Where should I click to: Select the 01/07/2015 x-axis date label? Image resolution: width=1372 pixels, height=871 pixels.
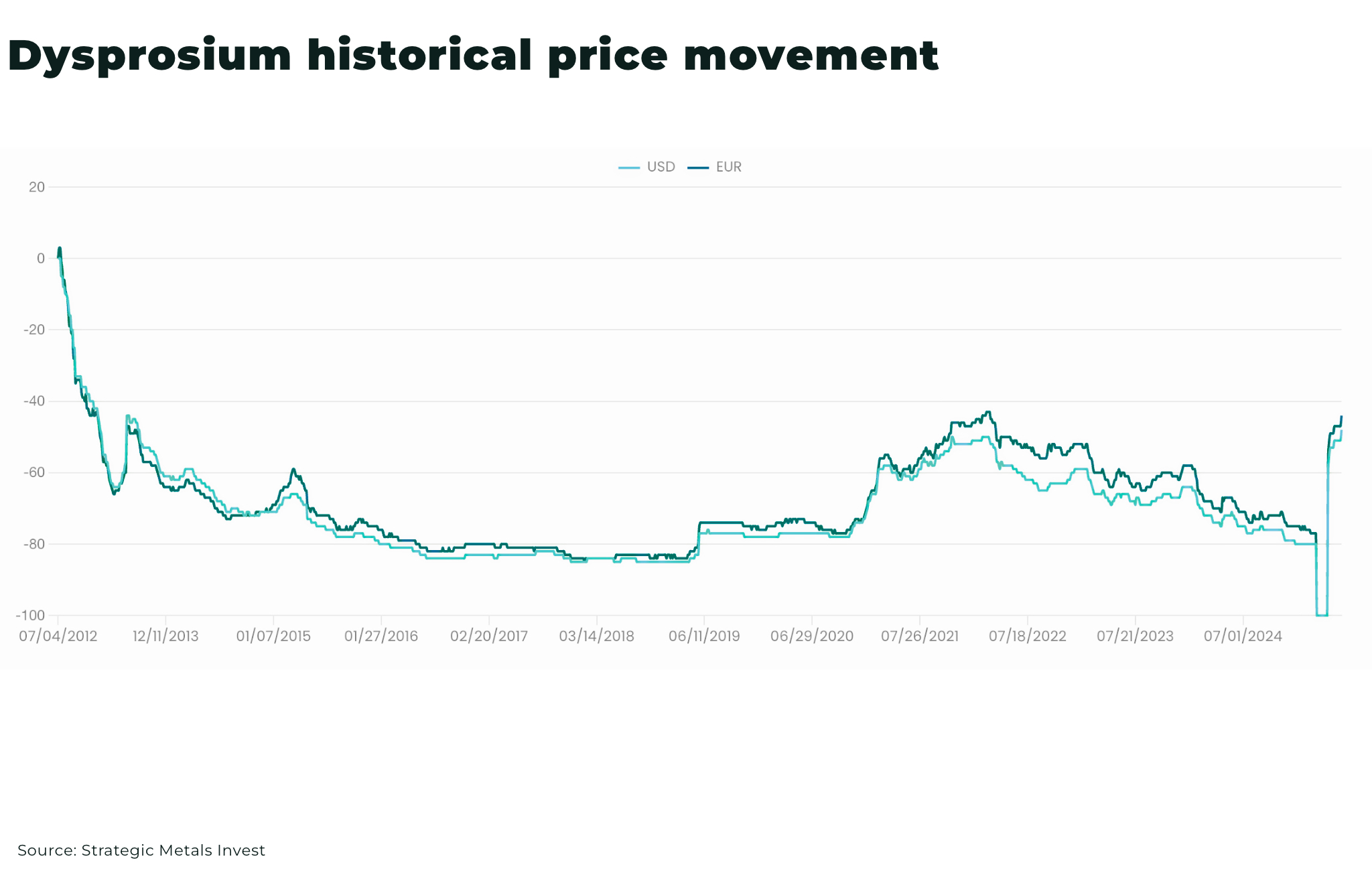pos(273,636)
